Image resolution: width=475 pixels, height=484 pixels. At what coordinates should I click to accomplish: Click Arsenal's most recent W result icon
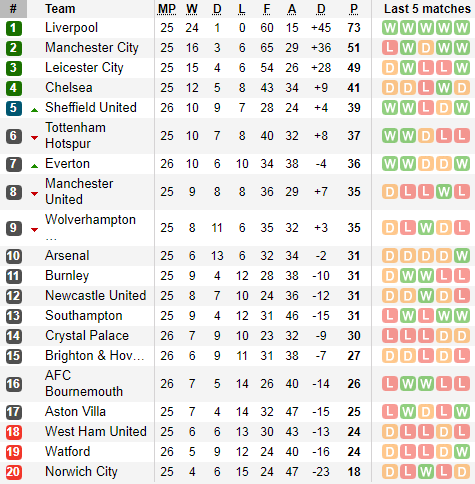coord(462,256)
